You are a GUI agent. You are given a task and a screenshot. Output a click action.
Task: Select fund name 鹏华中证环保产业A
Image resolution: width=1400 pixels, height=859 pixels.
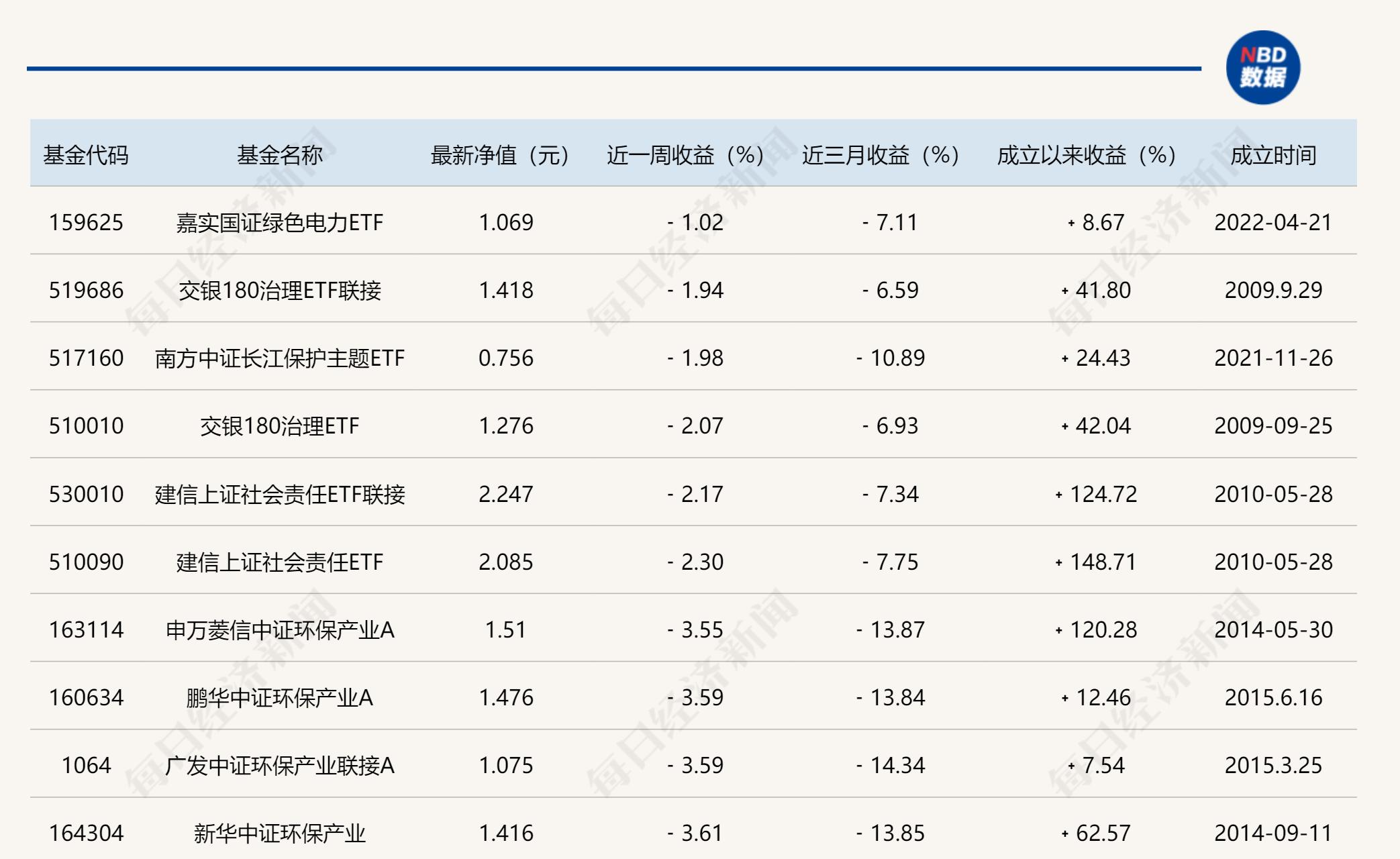tap(280, 697)
